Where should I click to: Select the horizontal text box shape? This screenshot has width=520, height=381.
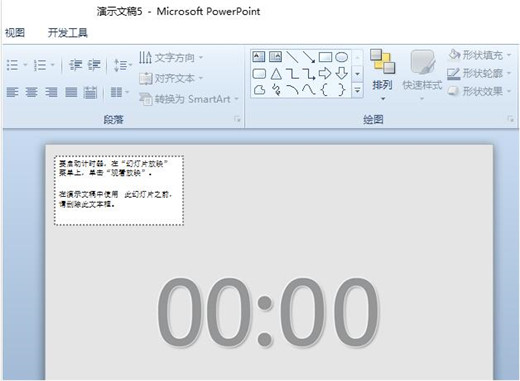point(259,57)
